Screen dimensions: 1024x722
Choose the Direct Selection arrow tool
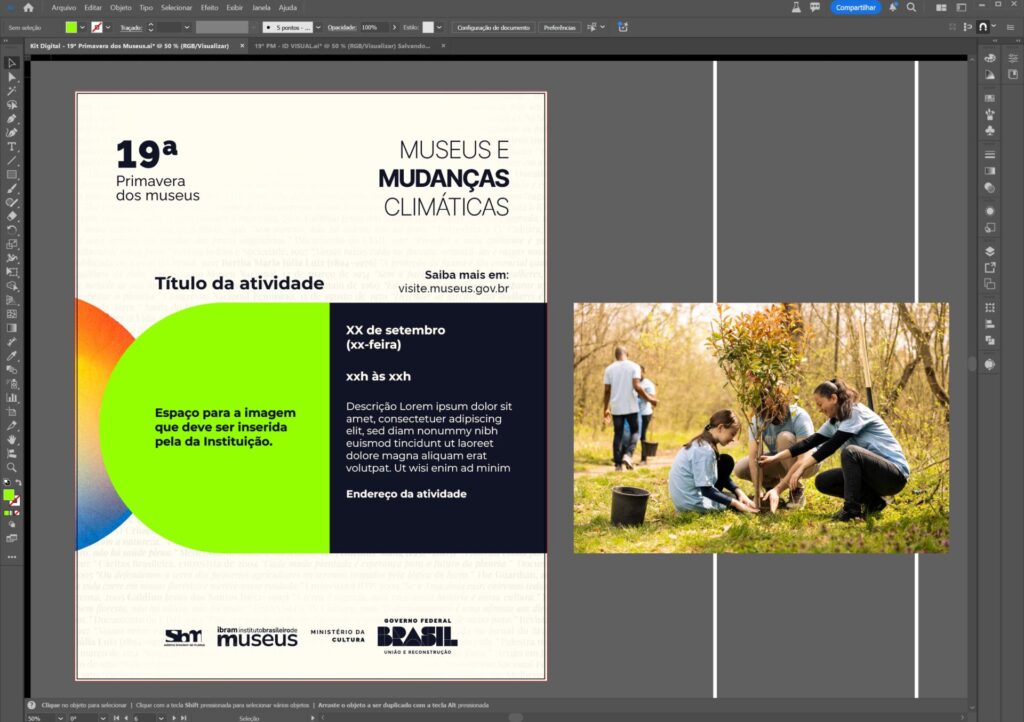pos(12,76)
